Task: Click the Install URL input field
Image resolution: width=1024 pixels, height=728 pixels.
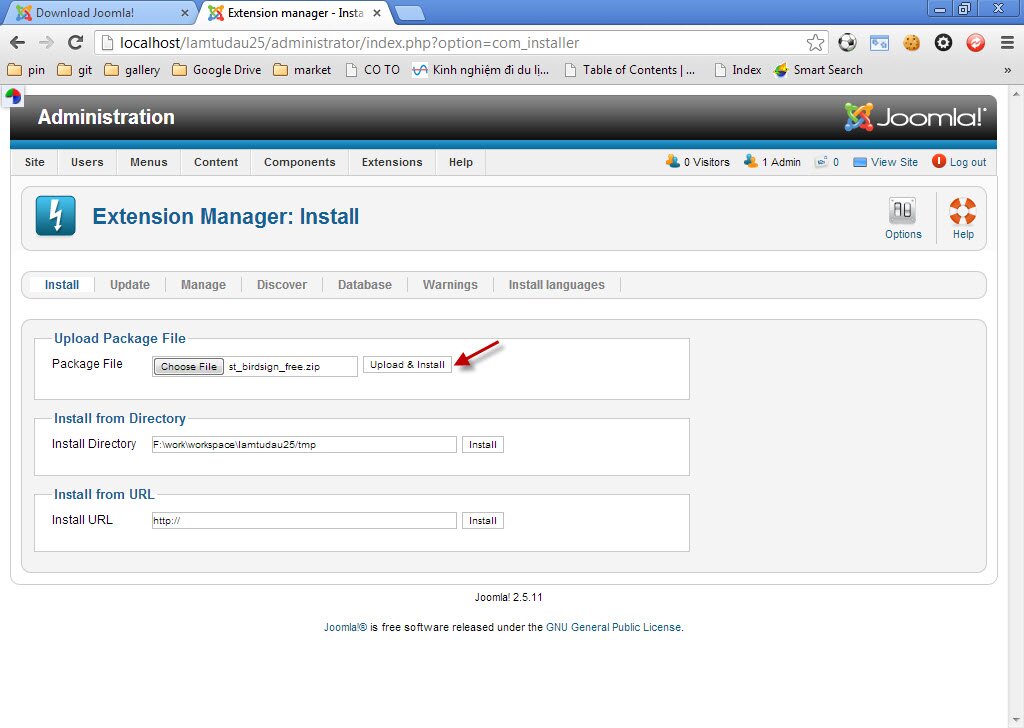Action: click(x=303, y=520)
